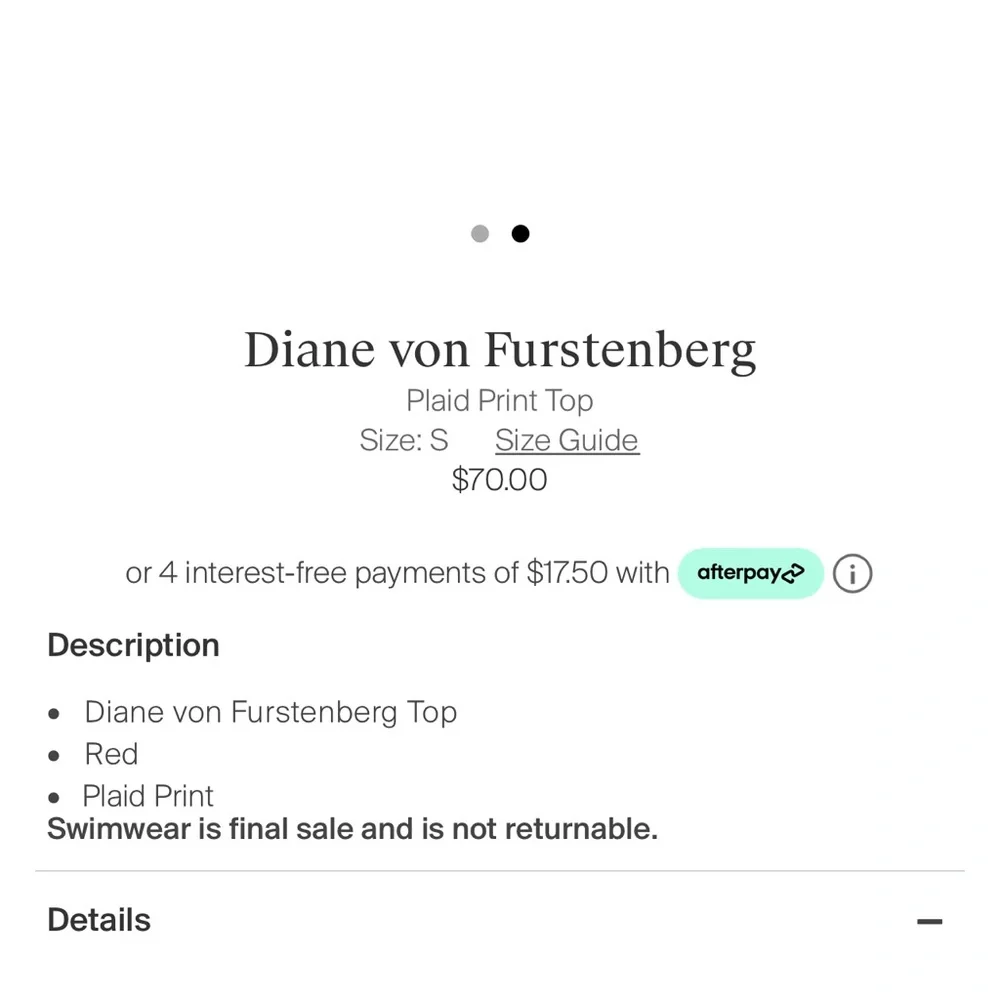
Task: Click the inactive gray slideshow dot
Action: [480, 233]
